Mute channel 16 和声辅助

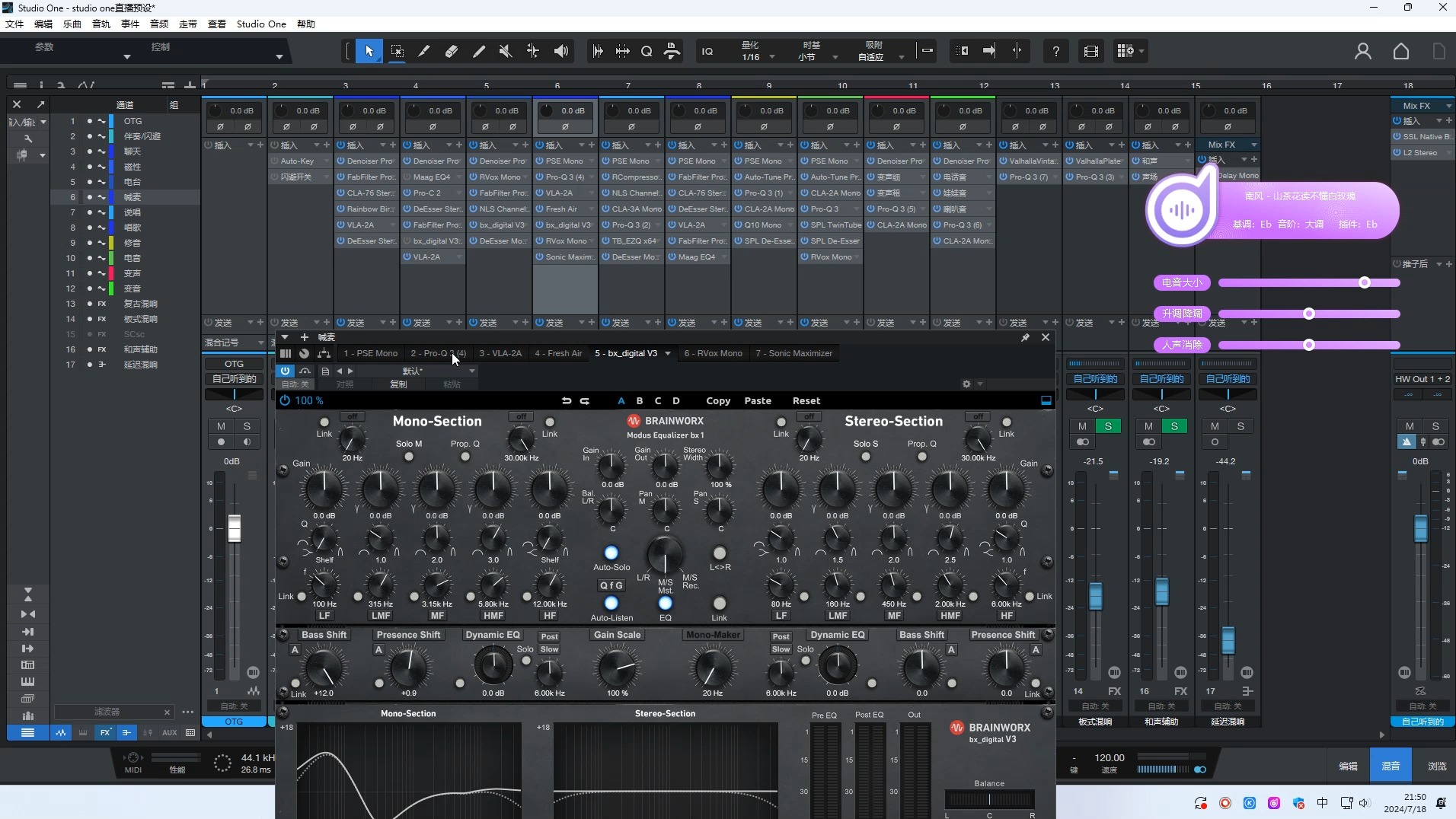point(1148,426)
